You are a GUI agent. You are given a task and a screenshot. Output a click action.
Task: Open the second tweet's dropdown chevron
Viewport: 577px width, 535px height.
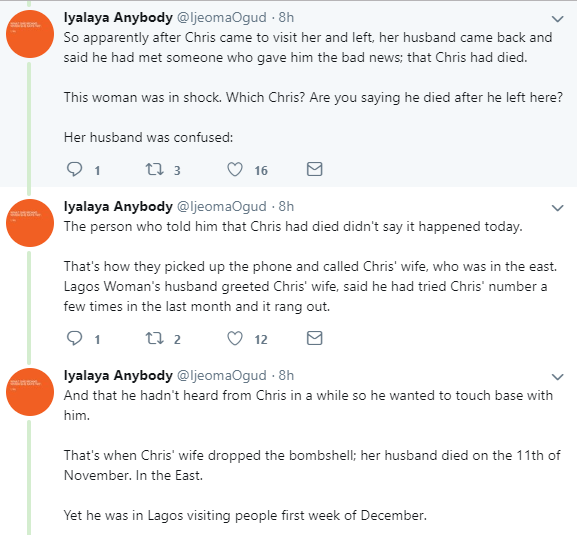coord(558,208)
